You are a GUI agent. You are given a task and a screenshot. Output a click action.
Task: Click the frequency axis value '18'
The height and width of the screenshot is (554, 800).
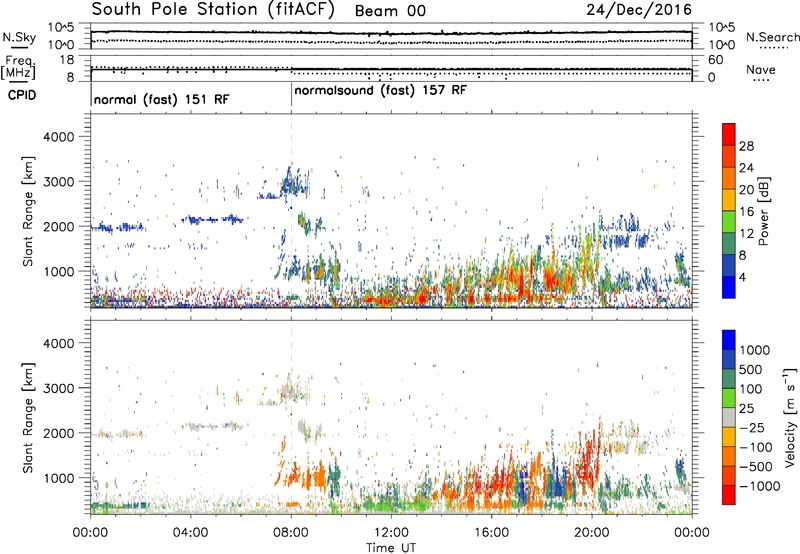(x=66, y=60)
